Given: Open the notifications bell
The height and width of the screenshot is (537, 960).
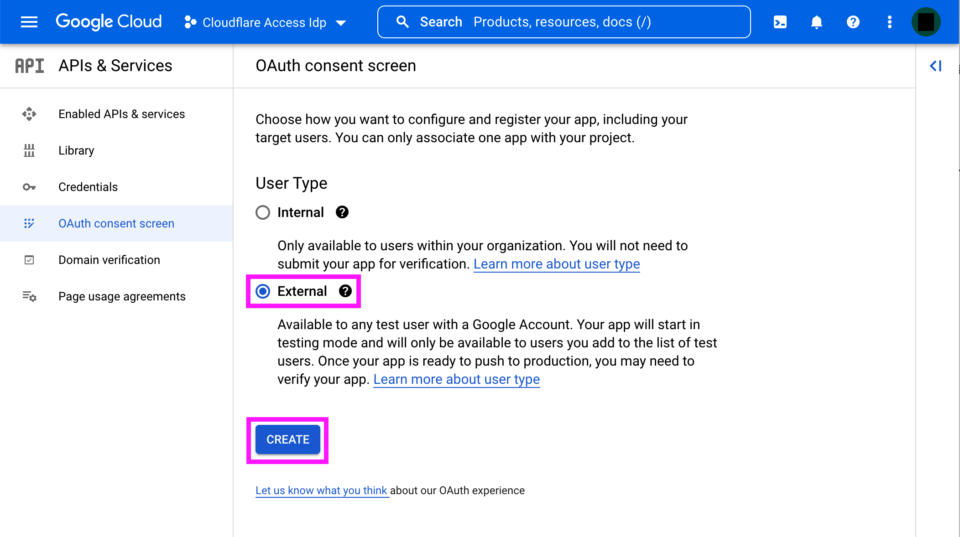Looking at the screenshot, I should (816, 22).
